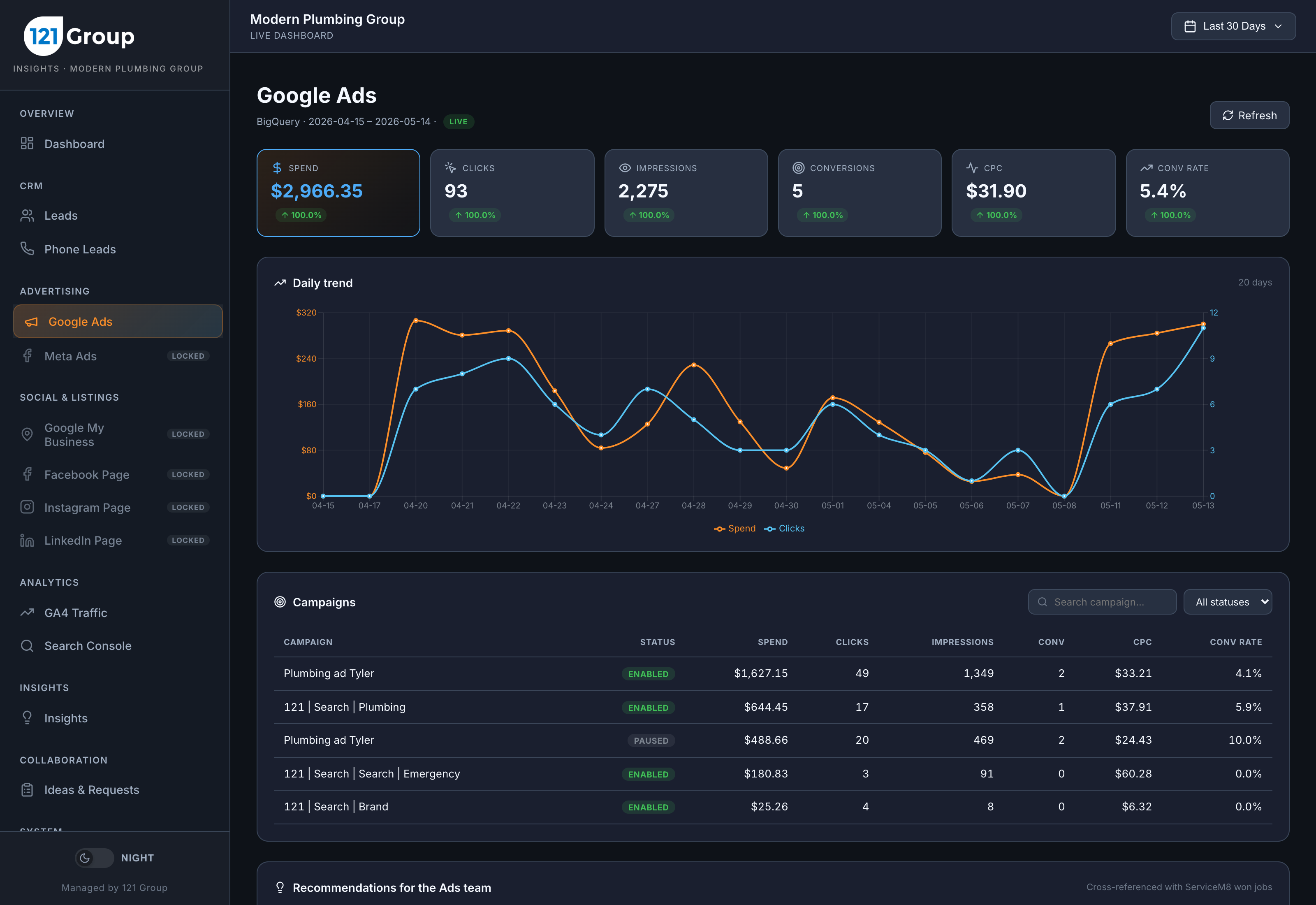Sort by the Spend column header
Screen dimensions: 1316x905
click(x=772, y=642)
